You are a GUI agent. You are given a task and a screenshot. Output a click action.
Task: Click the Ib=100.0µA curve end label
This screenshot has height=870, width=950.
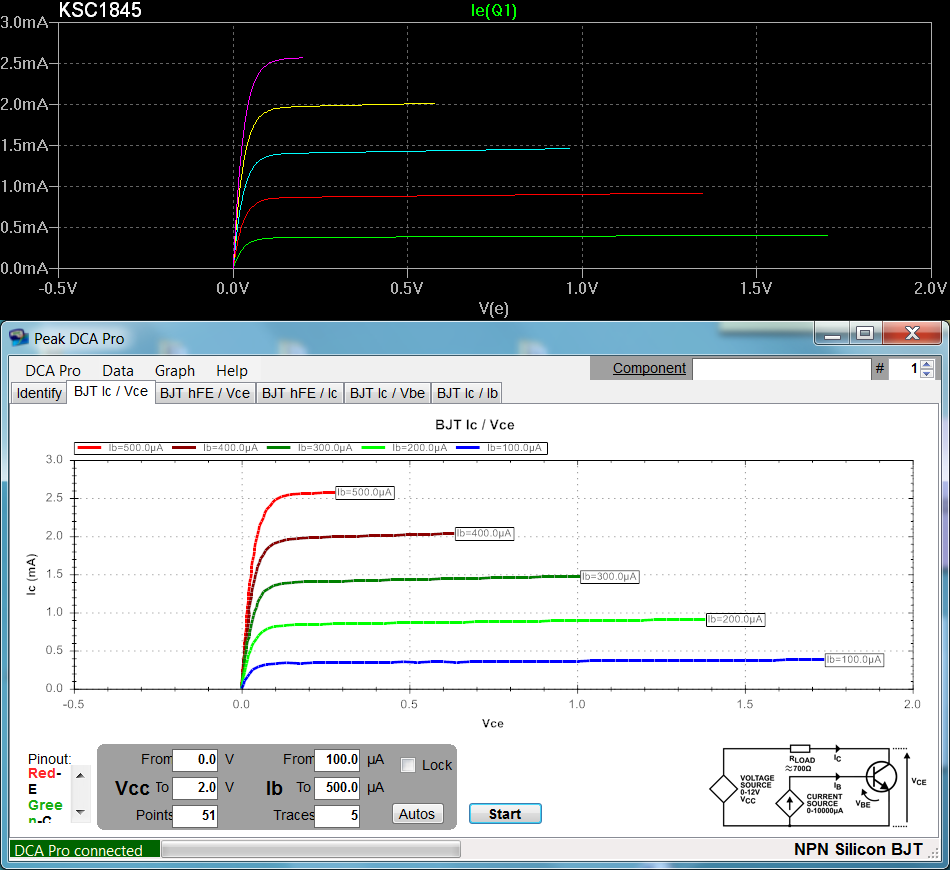pyautogui.click(x=854, y=659)
